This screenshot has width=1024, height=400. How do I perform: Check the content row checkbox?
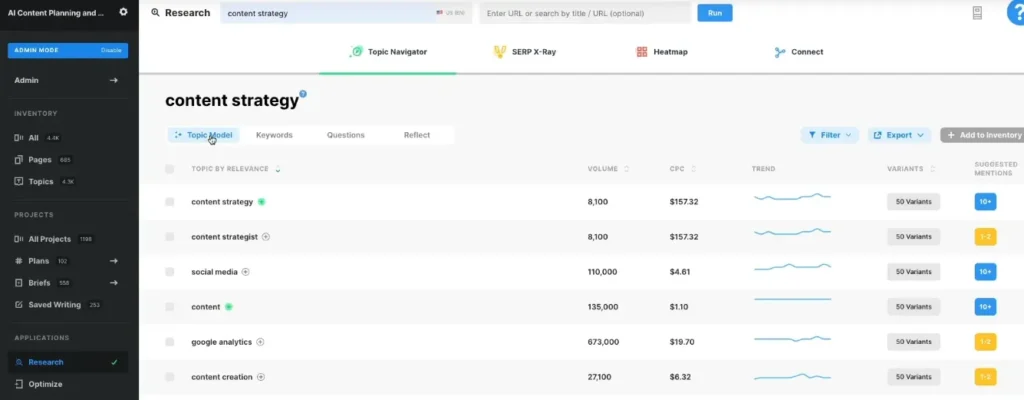(x=170, y=307)
